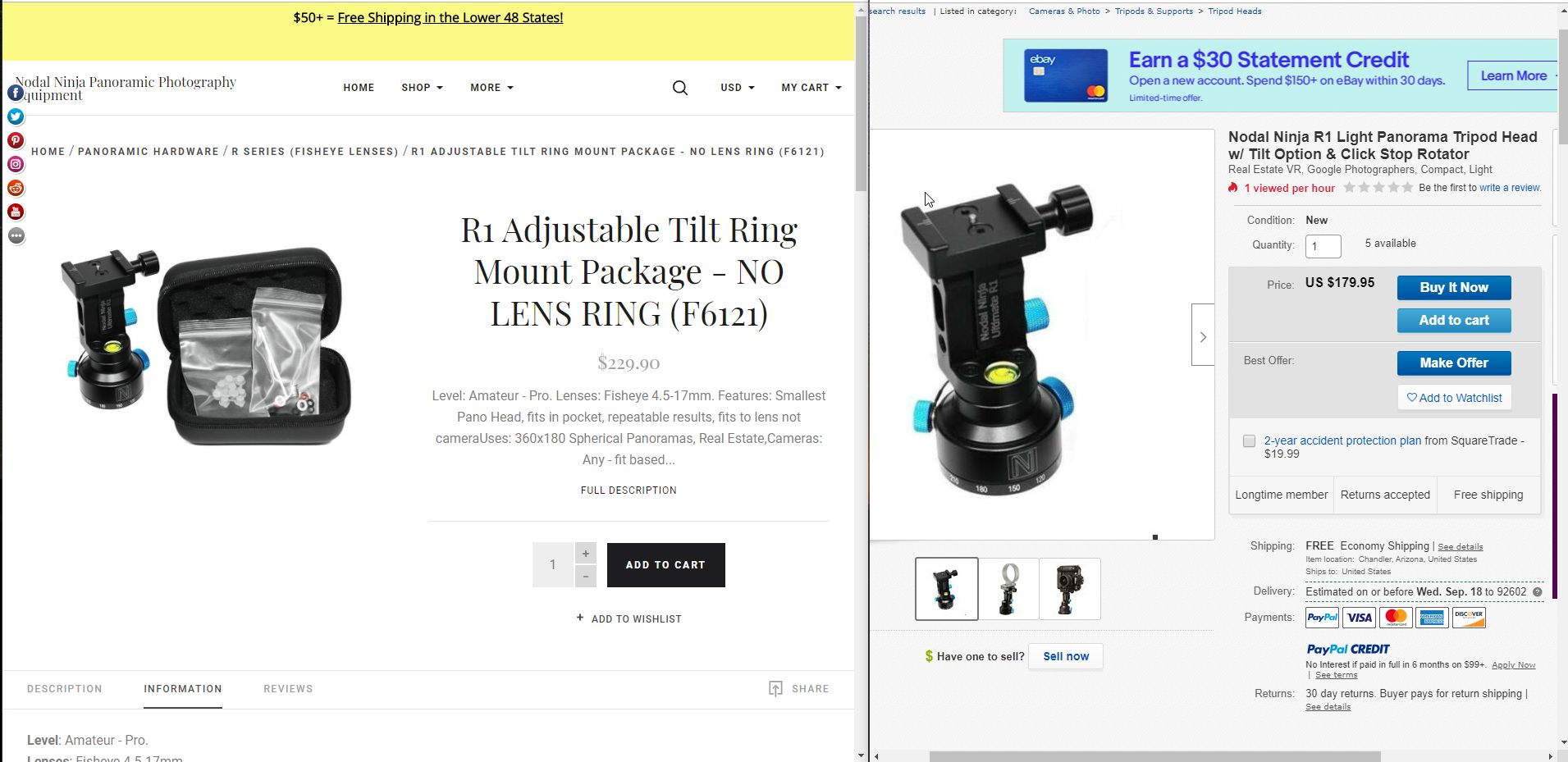Click the Share icon beside the tabs
1568x762 pixels.
[x=775, y=688]
